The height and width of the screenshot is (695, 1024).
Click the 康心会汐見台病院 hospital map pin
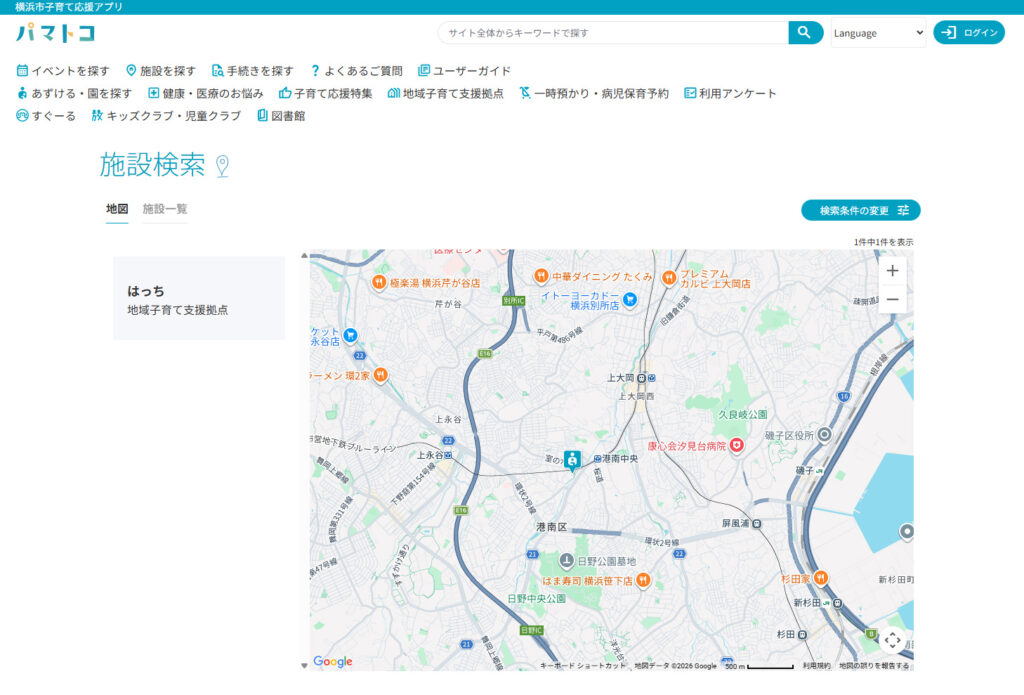(737, 446)
